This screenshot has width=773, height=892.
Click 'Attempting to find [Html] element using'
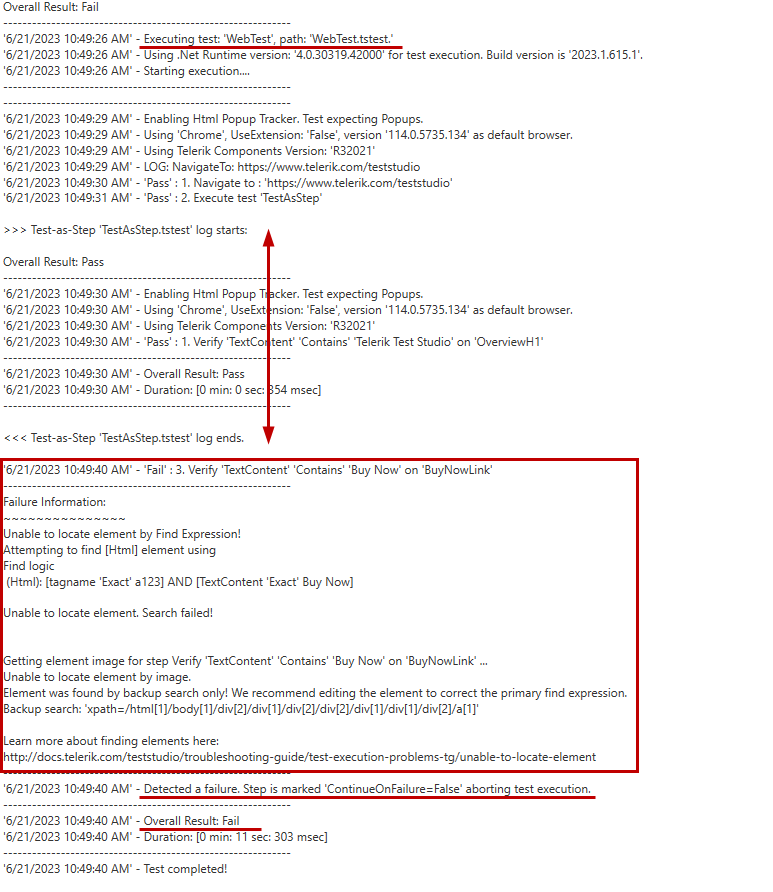(110, 550)
